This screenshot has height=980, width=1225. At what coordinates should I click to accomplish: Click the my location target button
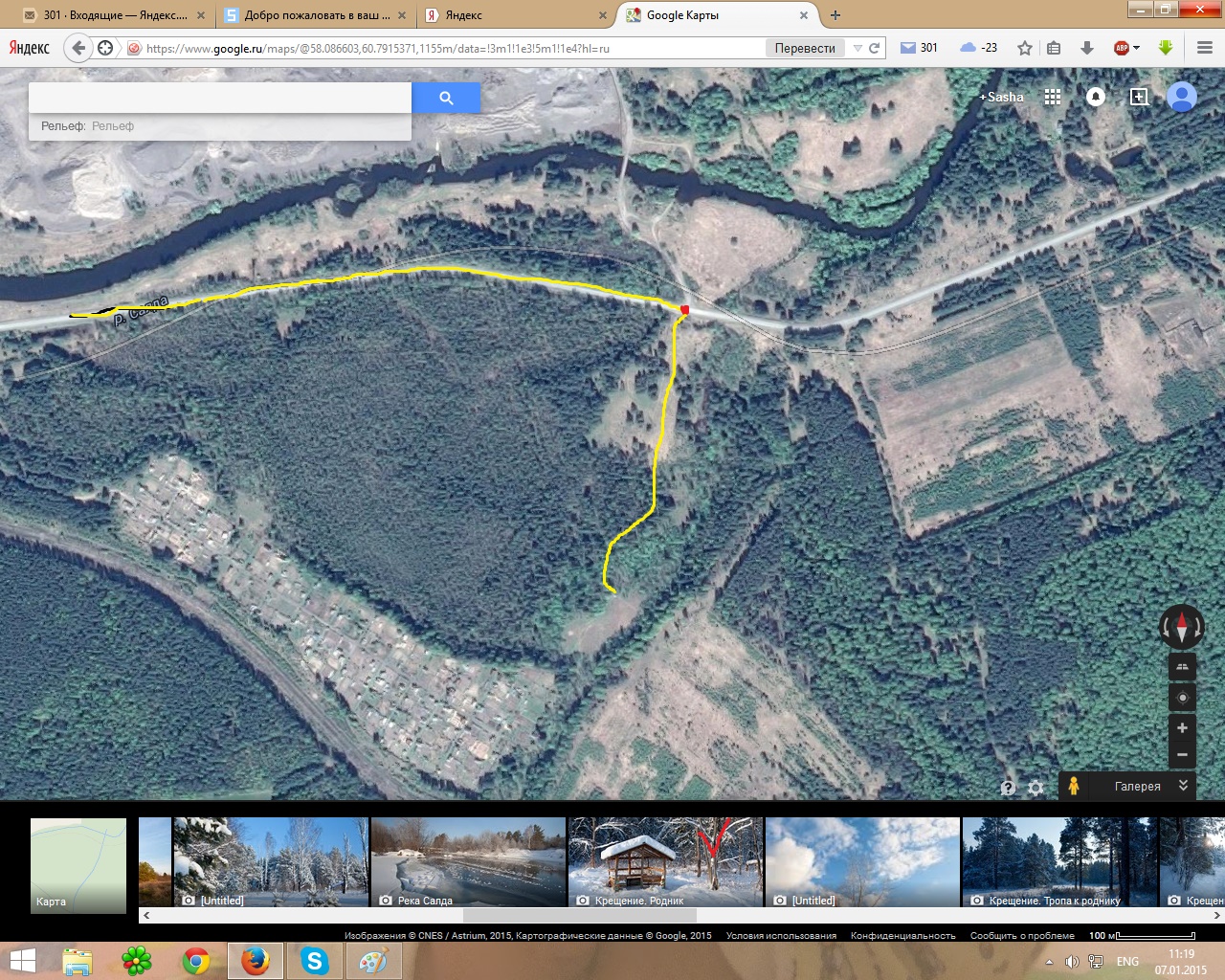1182,698
